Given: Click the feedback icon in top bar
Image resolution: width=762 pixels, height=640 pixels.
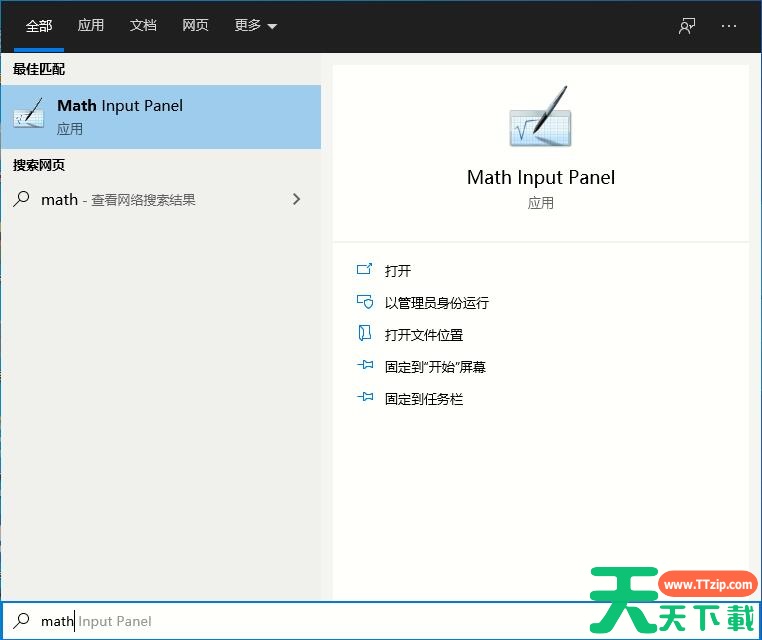Looking at the screenshot, I should pyautogui.click(x=687, y=26).
